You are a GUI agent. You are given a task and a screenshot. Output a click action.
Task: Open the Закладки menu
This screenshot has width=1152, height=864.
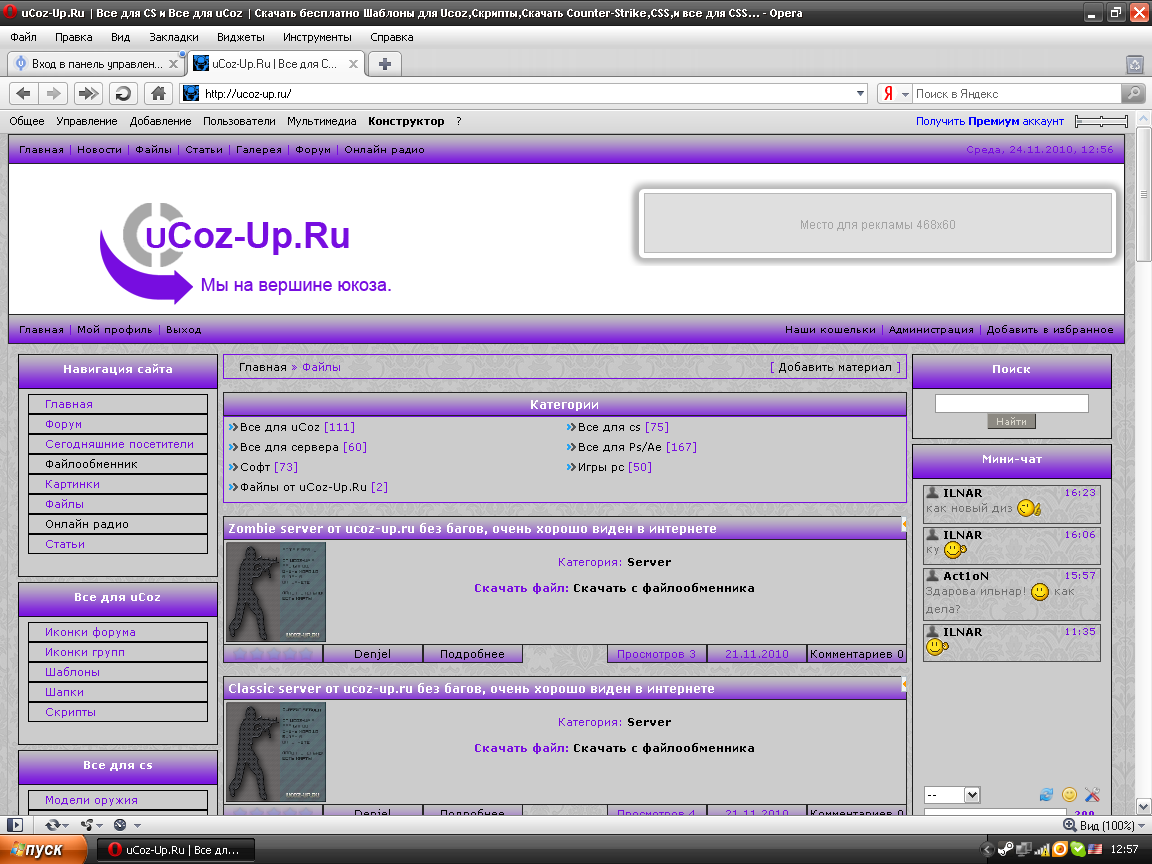(173, 37)
